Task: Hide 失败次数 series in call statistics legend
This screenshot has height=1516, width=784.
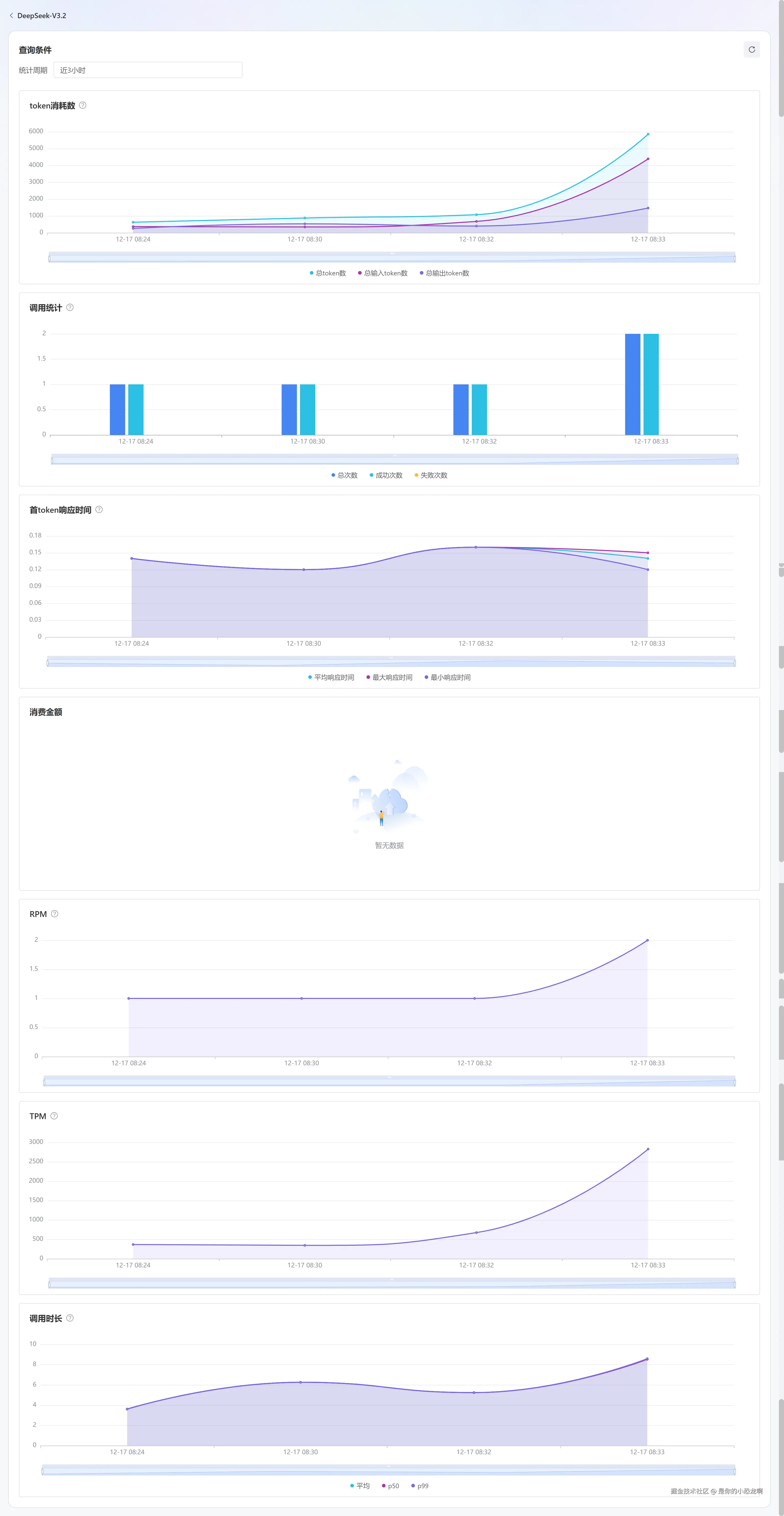Action: [432, 475]
